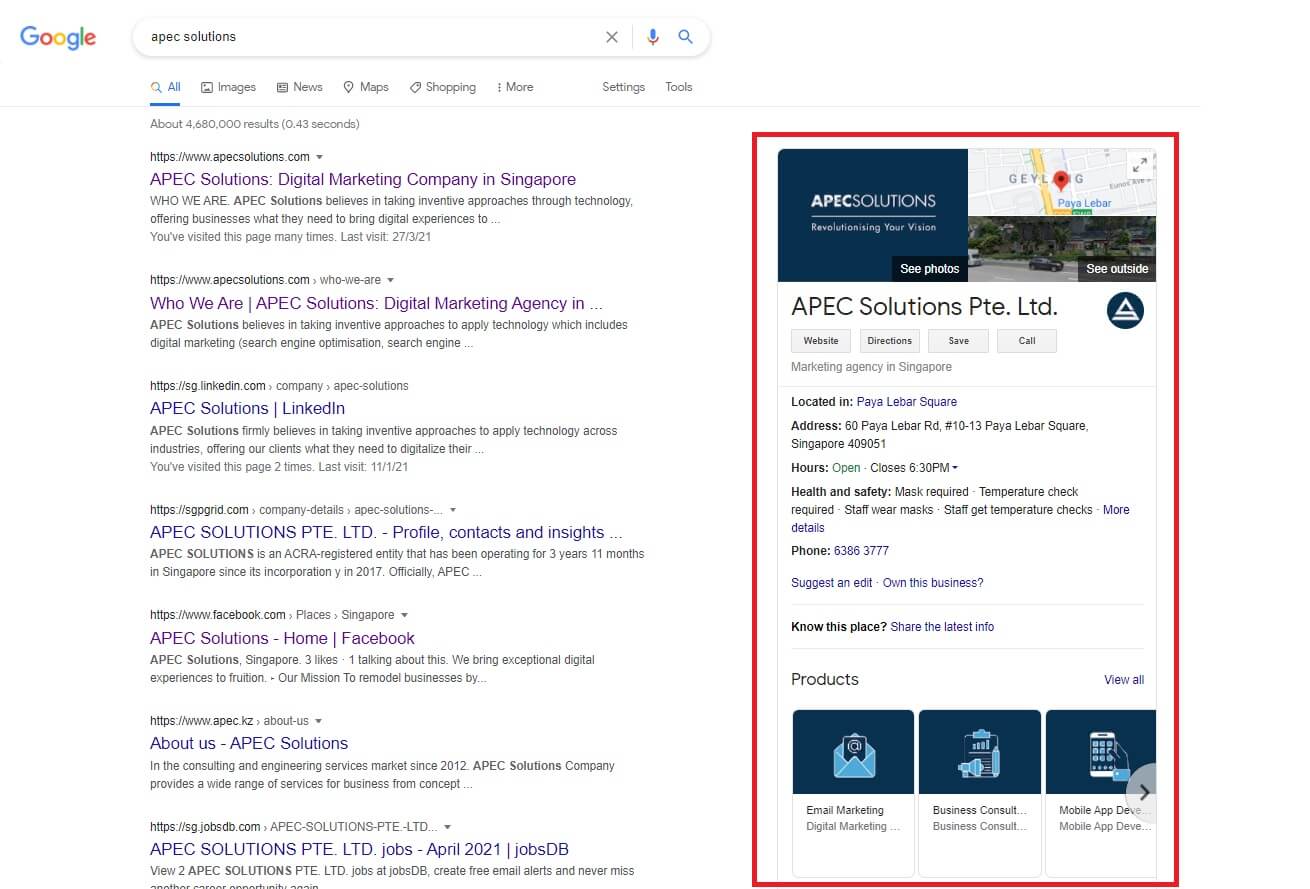Start voice search with microphone icon
The image size is (1310, 889).
(653, 37)
